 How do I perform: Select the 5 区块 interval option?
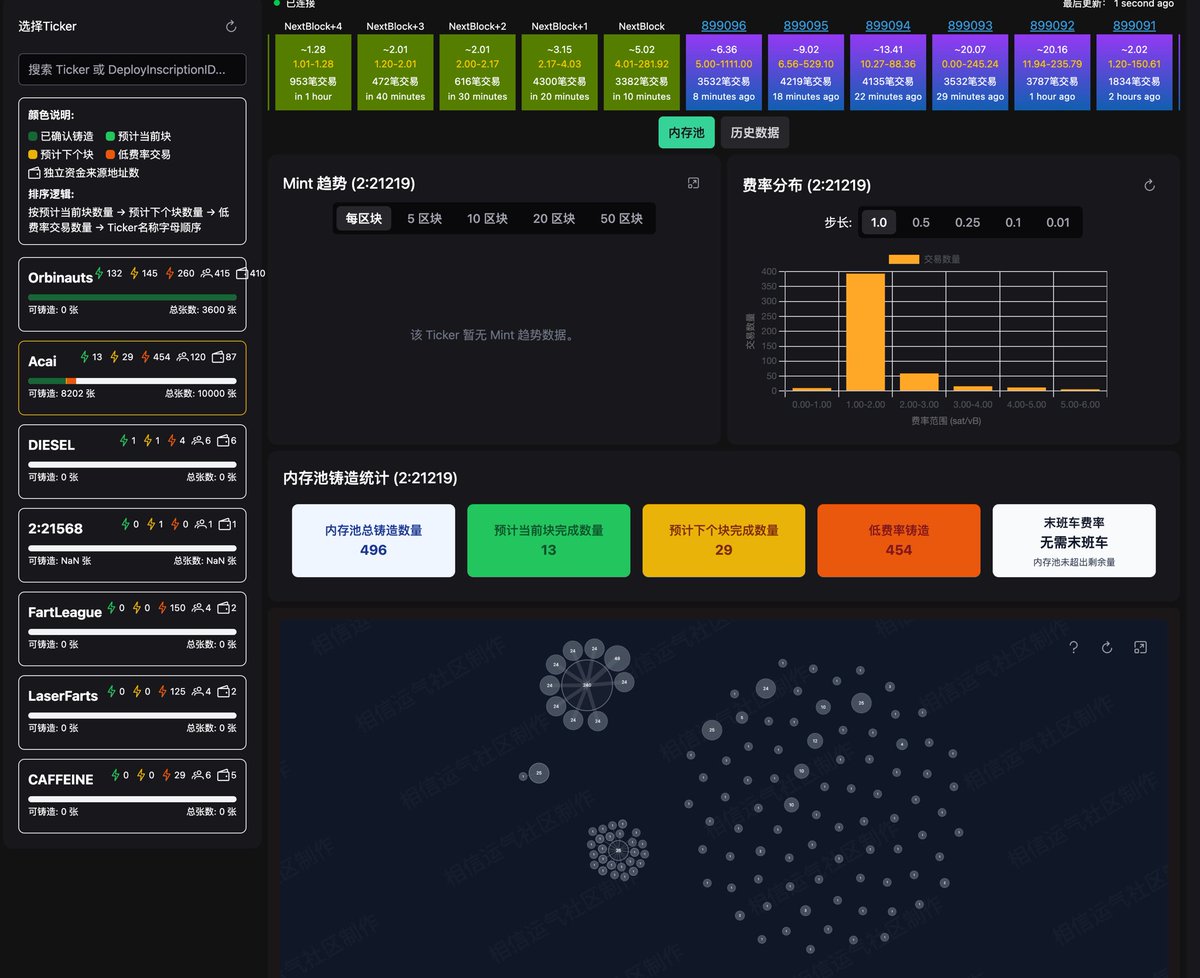pos(424,218)
